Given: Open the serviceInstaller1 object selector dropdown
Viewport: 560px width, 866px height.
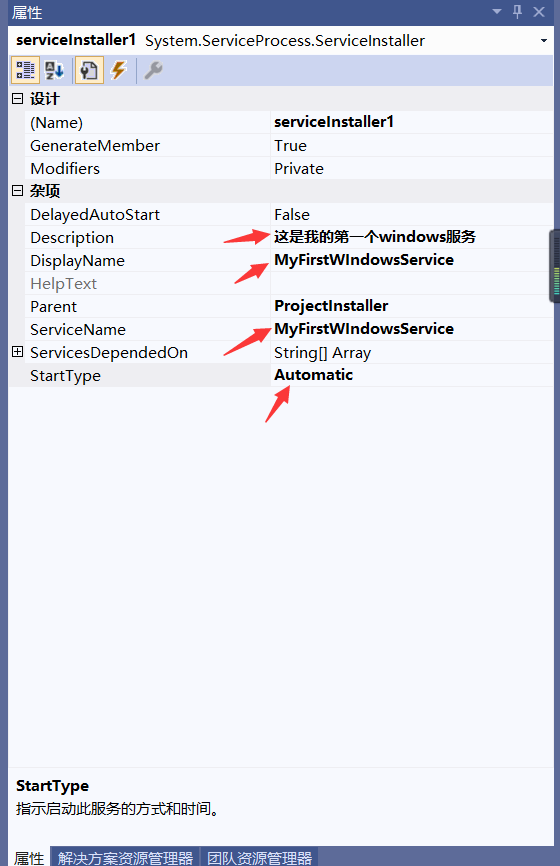Looking at the screenshot, I should click(x=544, y=40).
